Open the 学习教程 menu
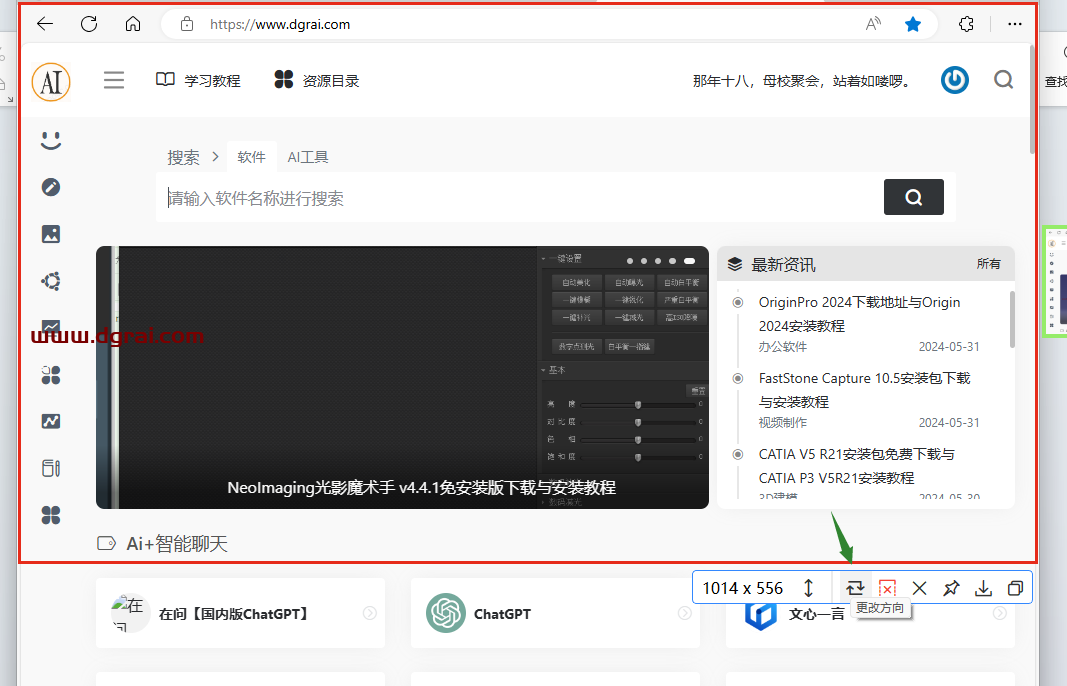Screen dimensions: 1067x686 point(198,80)
